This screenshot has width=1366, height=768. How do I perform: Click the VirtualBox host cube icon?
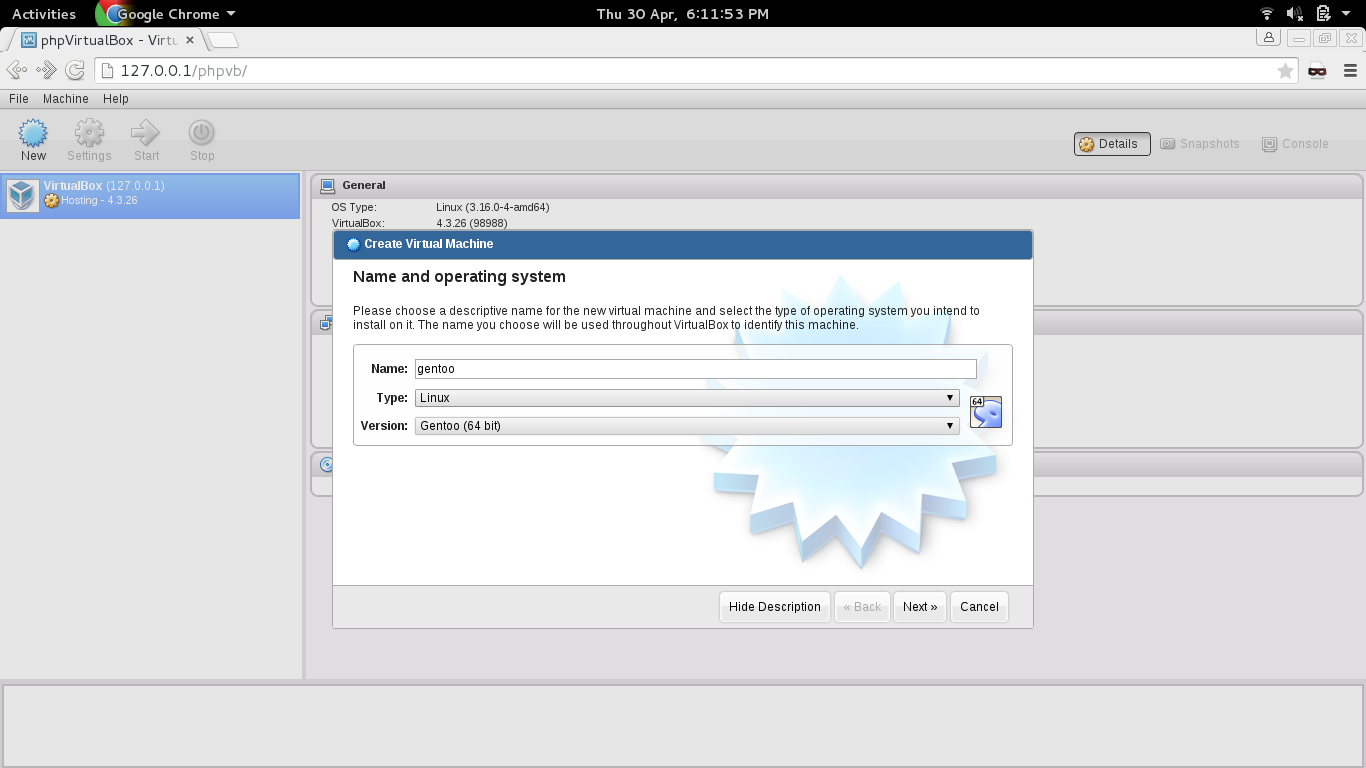pos(22,195)
